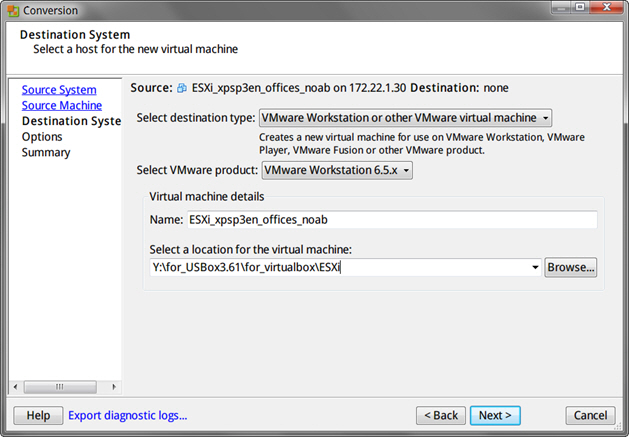Viewport: 629px width, 437px height.
Task: Expand the VMware product dropdown
Action: click(x=336, y=170)
